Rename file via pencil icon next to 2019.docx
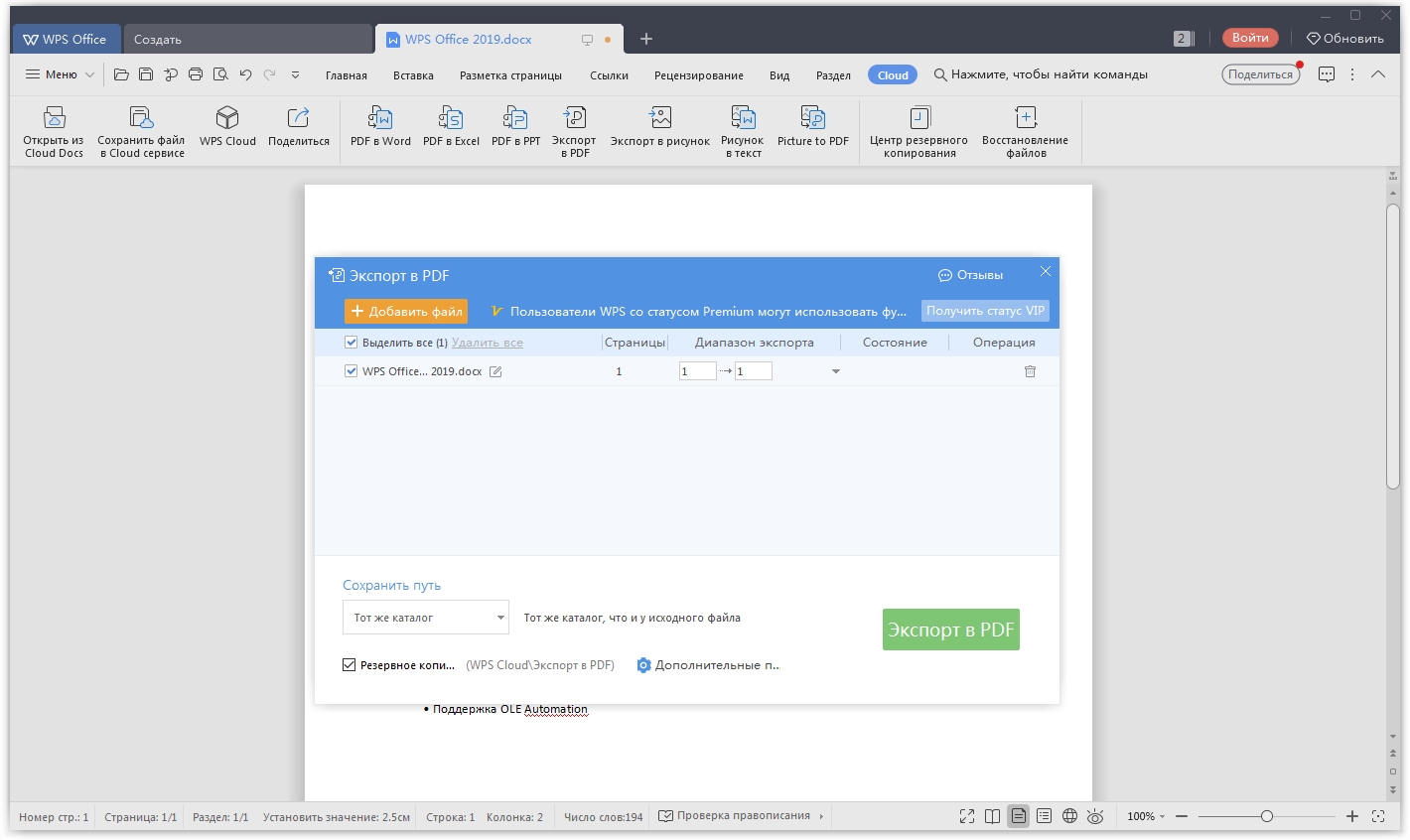This screenshot has height=840, width=1410. (495, 371)
